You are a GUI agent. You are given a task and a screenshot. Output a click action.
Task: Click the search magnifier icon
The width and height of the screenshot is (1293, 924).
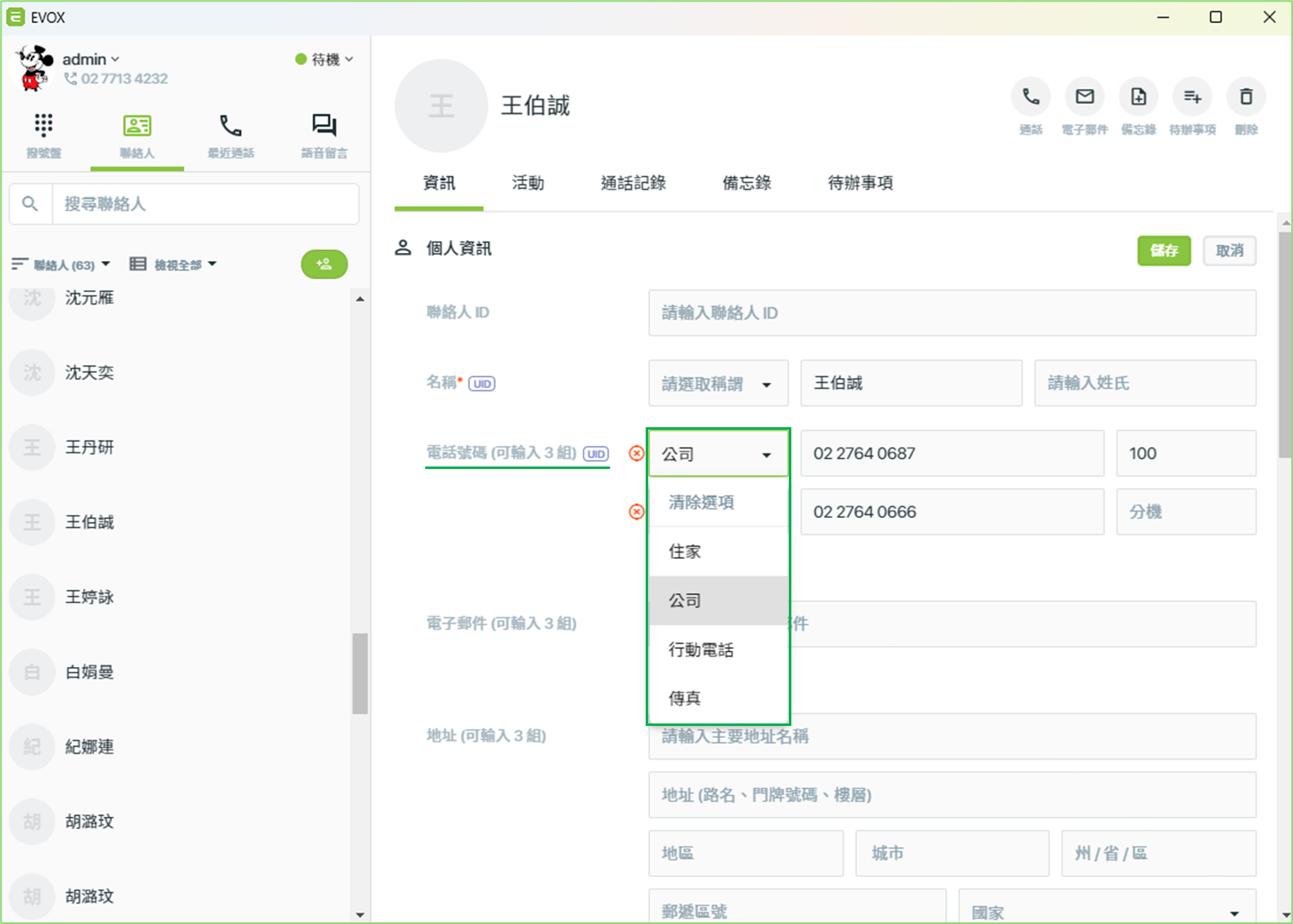(x=30, y=204)
